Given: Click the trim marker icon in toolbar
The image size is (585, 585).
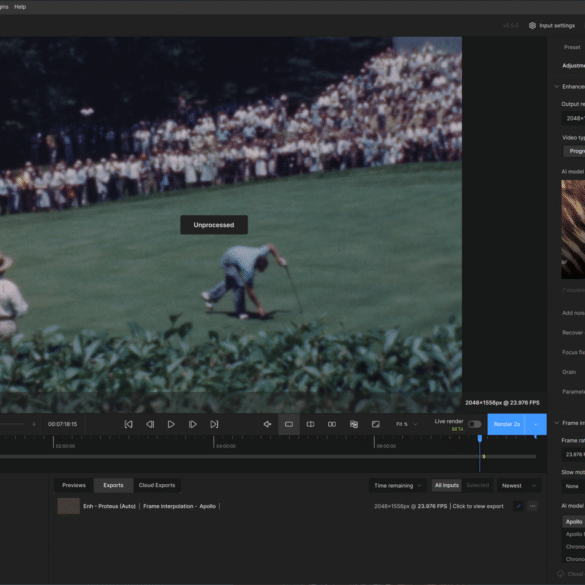Looking at the screenshot, I should coord(267,424).
